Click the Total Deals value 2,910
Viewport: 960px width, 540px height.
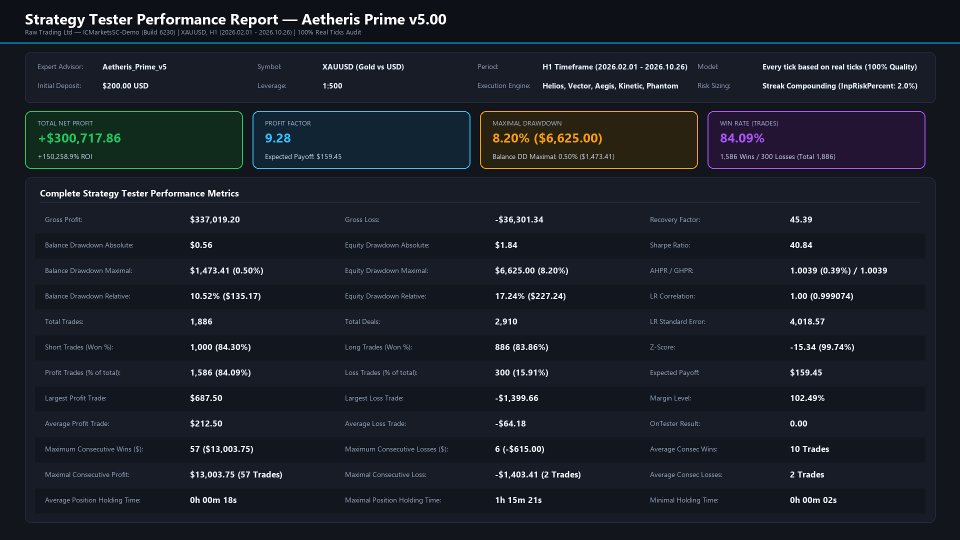506,321
